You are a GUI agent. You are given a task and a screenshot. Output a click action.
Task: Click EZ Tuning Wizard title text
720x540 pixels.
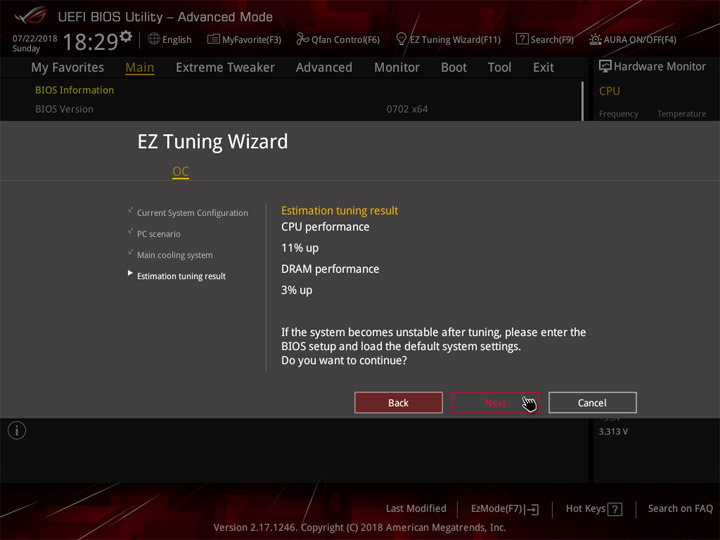213,141
